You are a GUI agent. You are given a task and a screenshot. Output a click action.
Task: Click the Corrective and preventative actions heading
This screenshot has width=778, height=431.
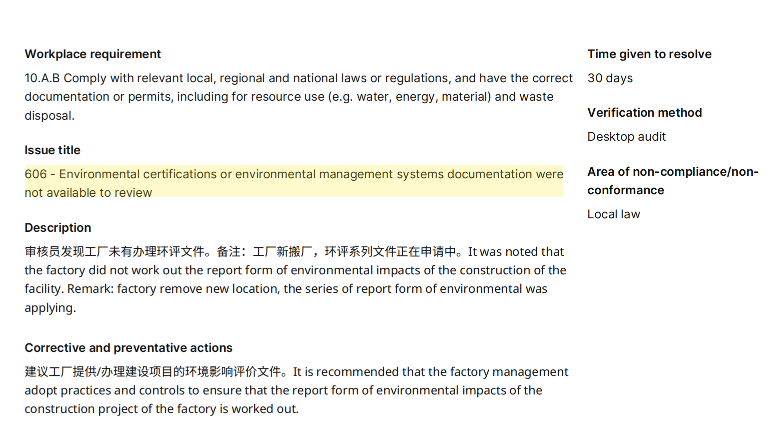pos(128,348)
